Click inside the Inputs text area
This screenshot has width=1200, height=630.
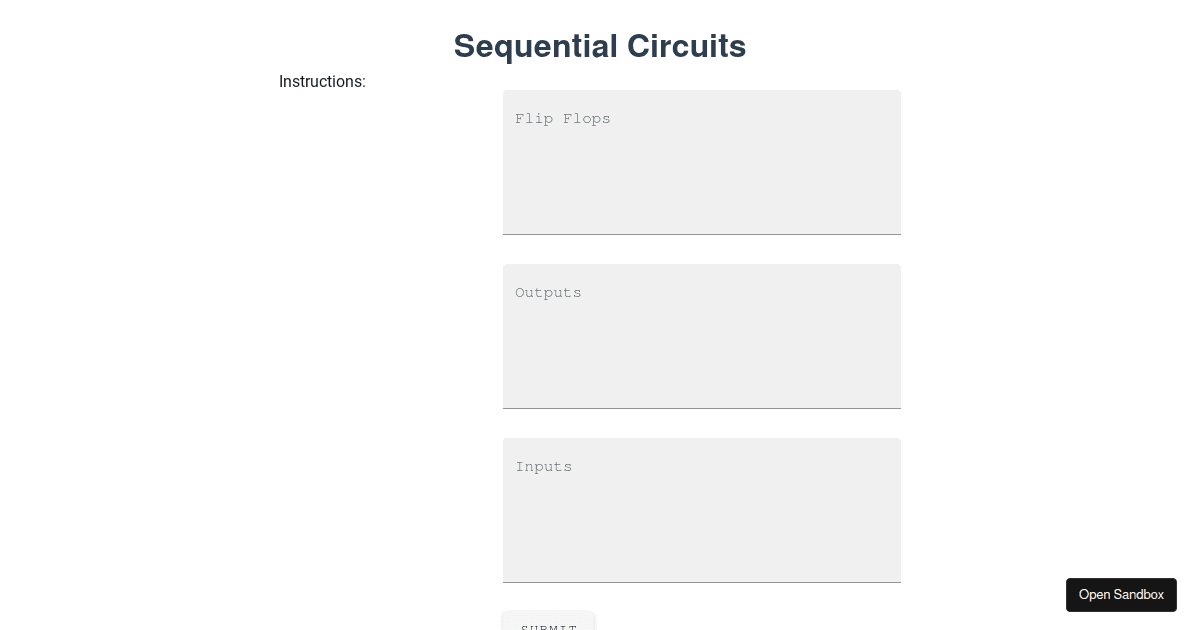coord(700,510)
